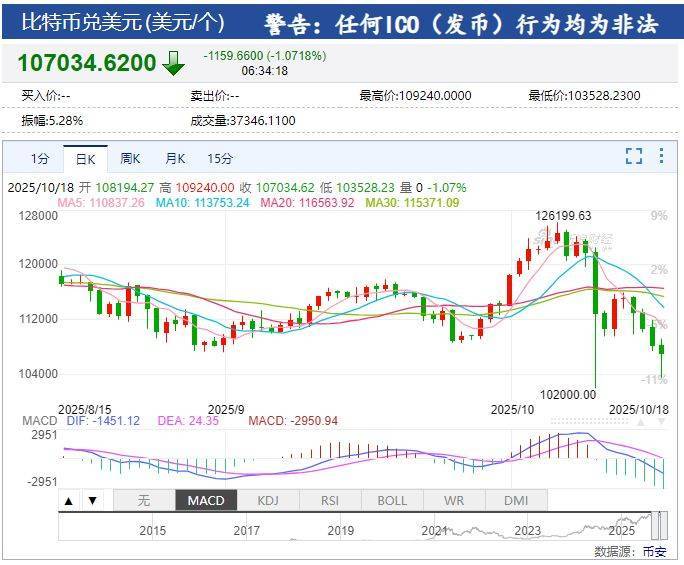Image resolution: width=684 pixels, height=565 pixels.
Task: Enable the MACD indicator
Action: [x=206, y=500]
